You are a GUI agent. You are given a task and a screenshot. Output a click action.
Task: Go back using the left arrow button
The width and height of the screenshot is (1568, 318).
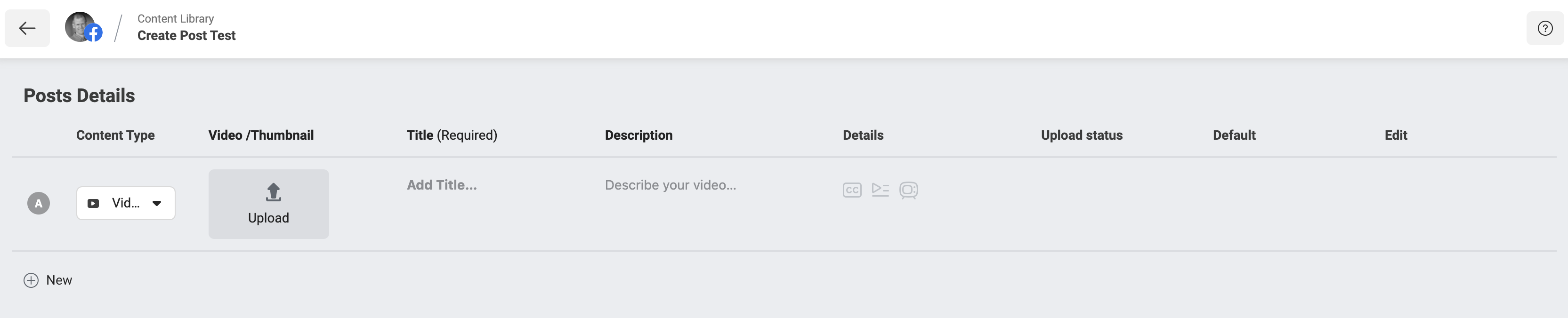coord(27,28)
